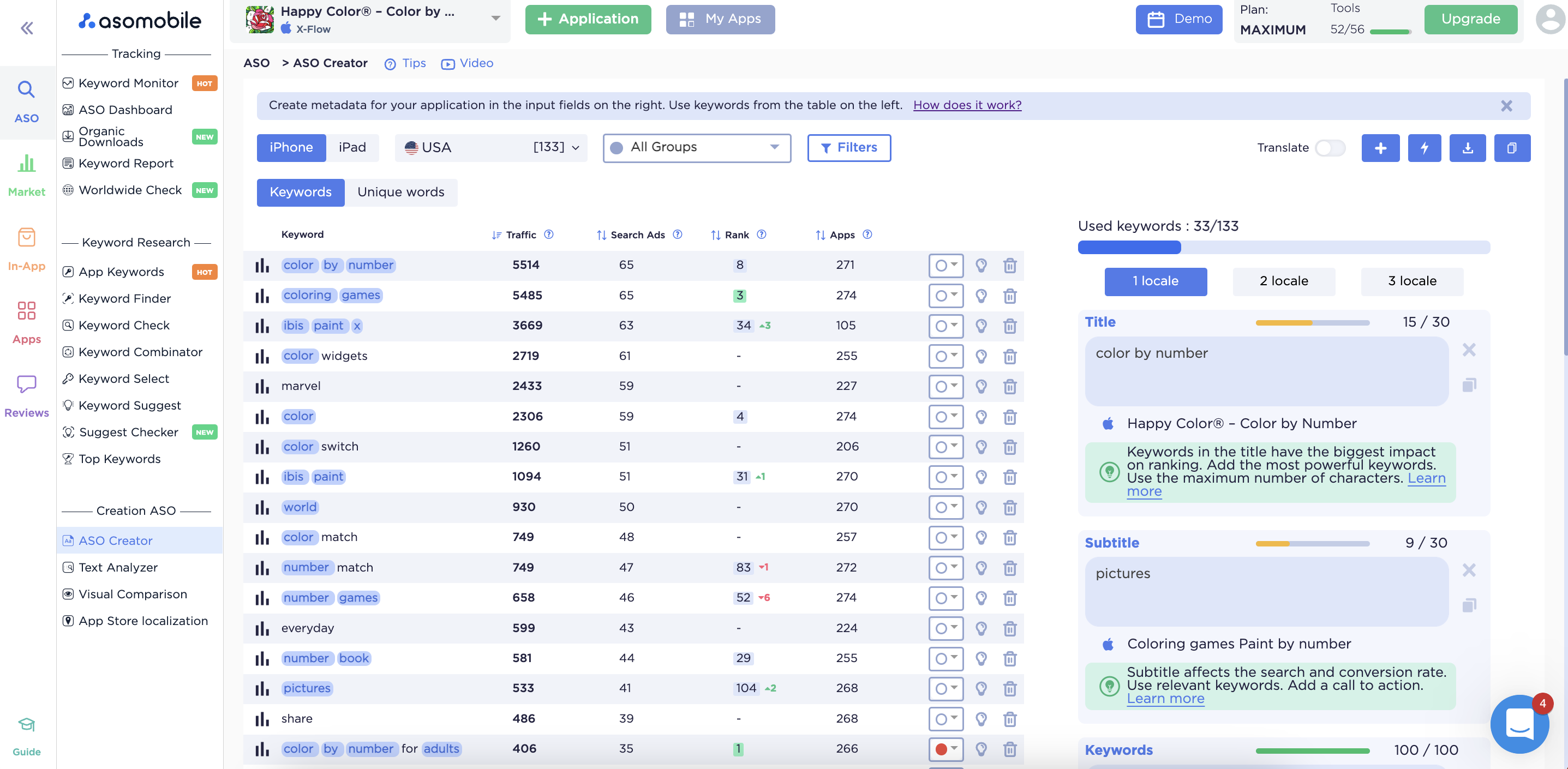Open the 'How does it work?' link

point(967,105)
